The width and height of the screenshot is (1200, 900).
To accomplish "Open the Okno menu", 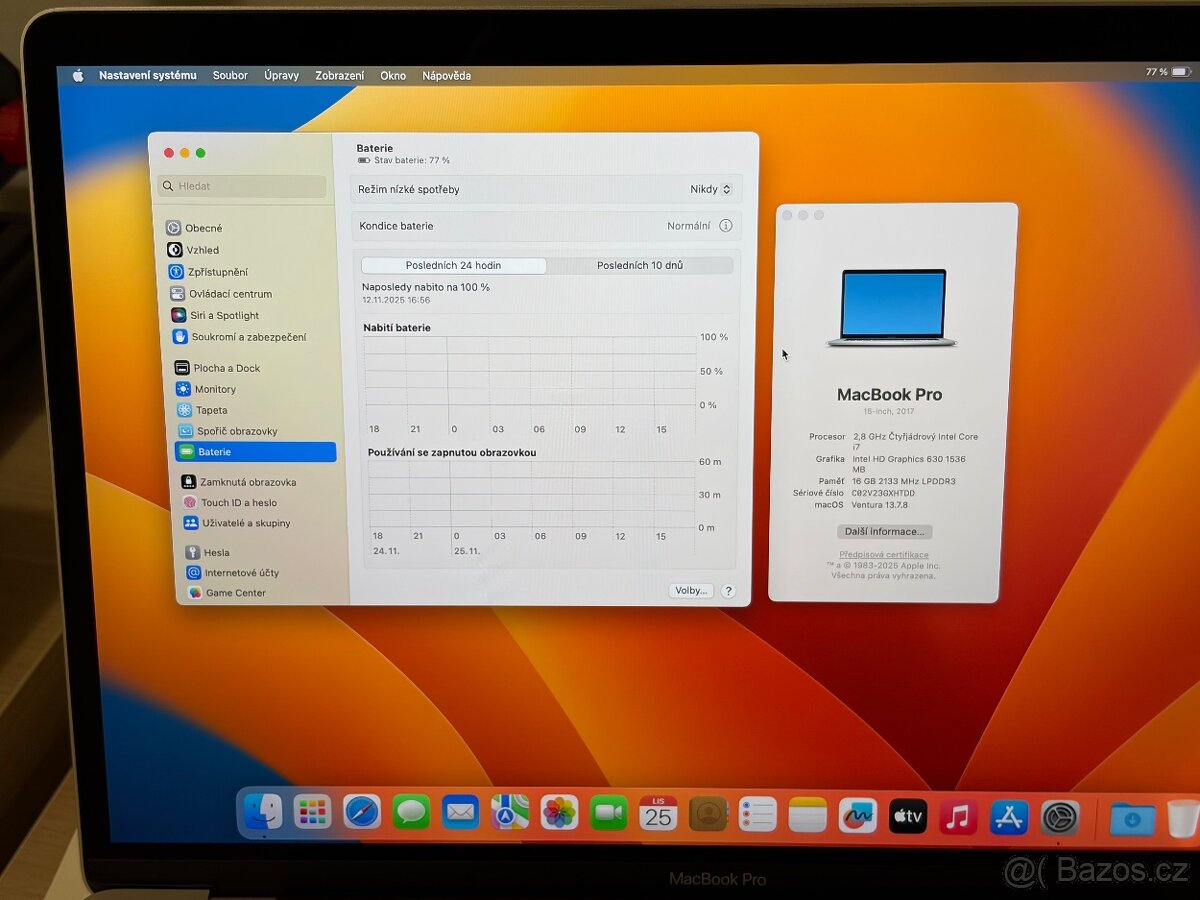I will 393,75.
